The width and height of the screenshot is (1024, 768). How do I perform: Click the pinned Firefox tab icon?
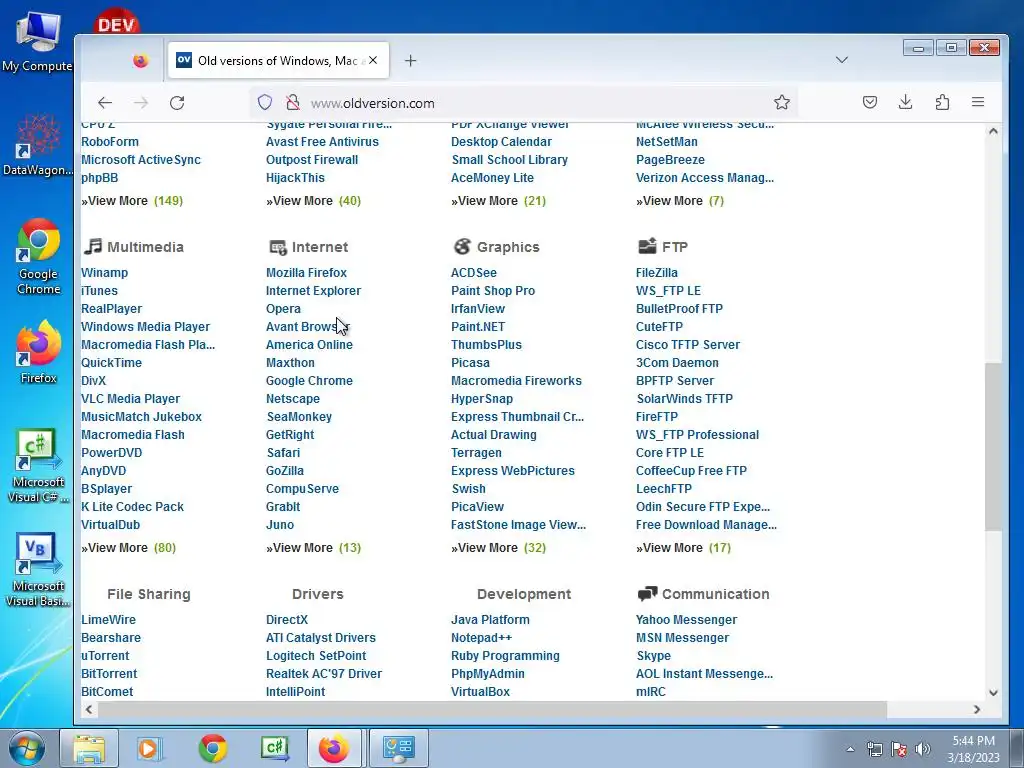point(140,61)
